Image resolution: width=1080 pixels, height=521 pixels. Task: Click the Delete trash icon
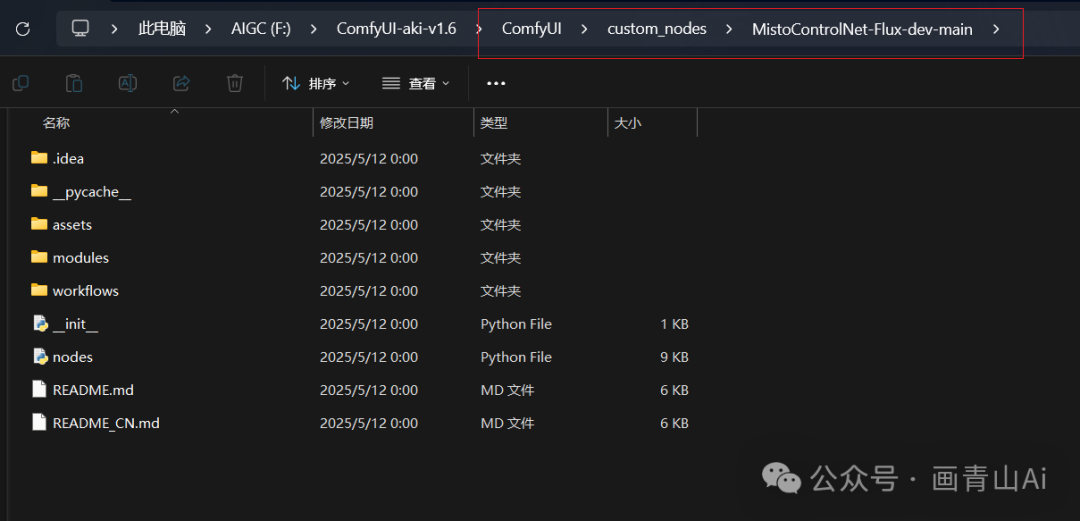[x=235, y=83]
